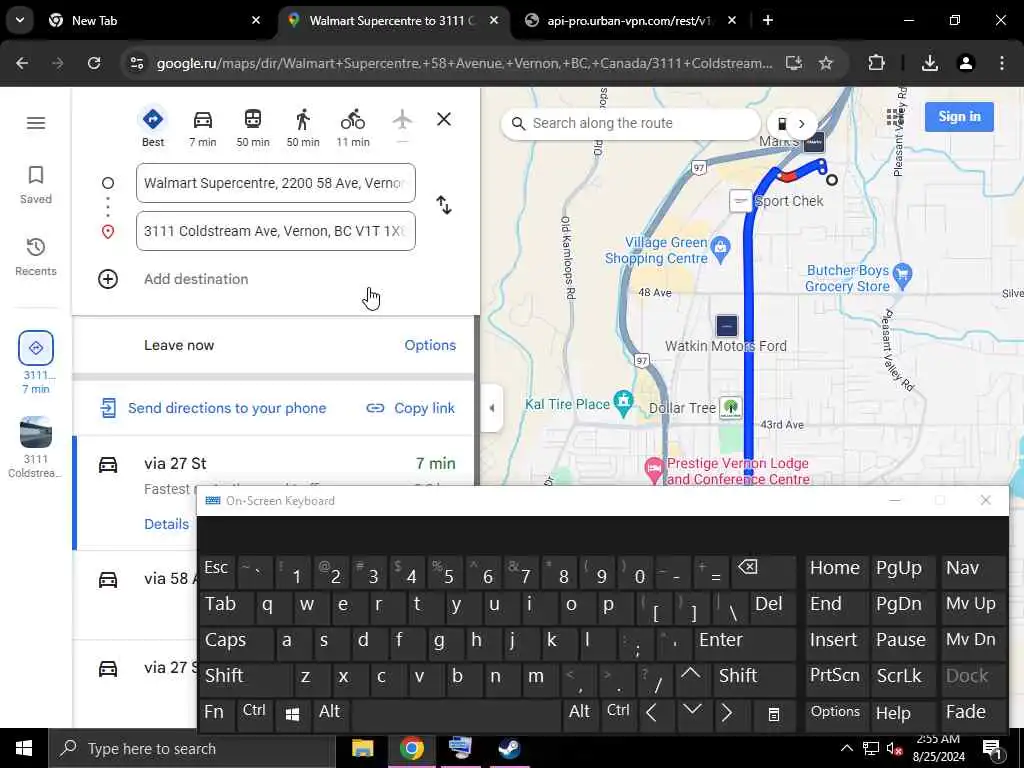
Task: Open Leave now departure time dropdown
Action: click(x=179, y=345)
